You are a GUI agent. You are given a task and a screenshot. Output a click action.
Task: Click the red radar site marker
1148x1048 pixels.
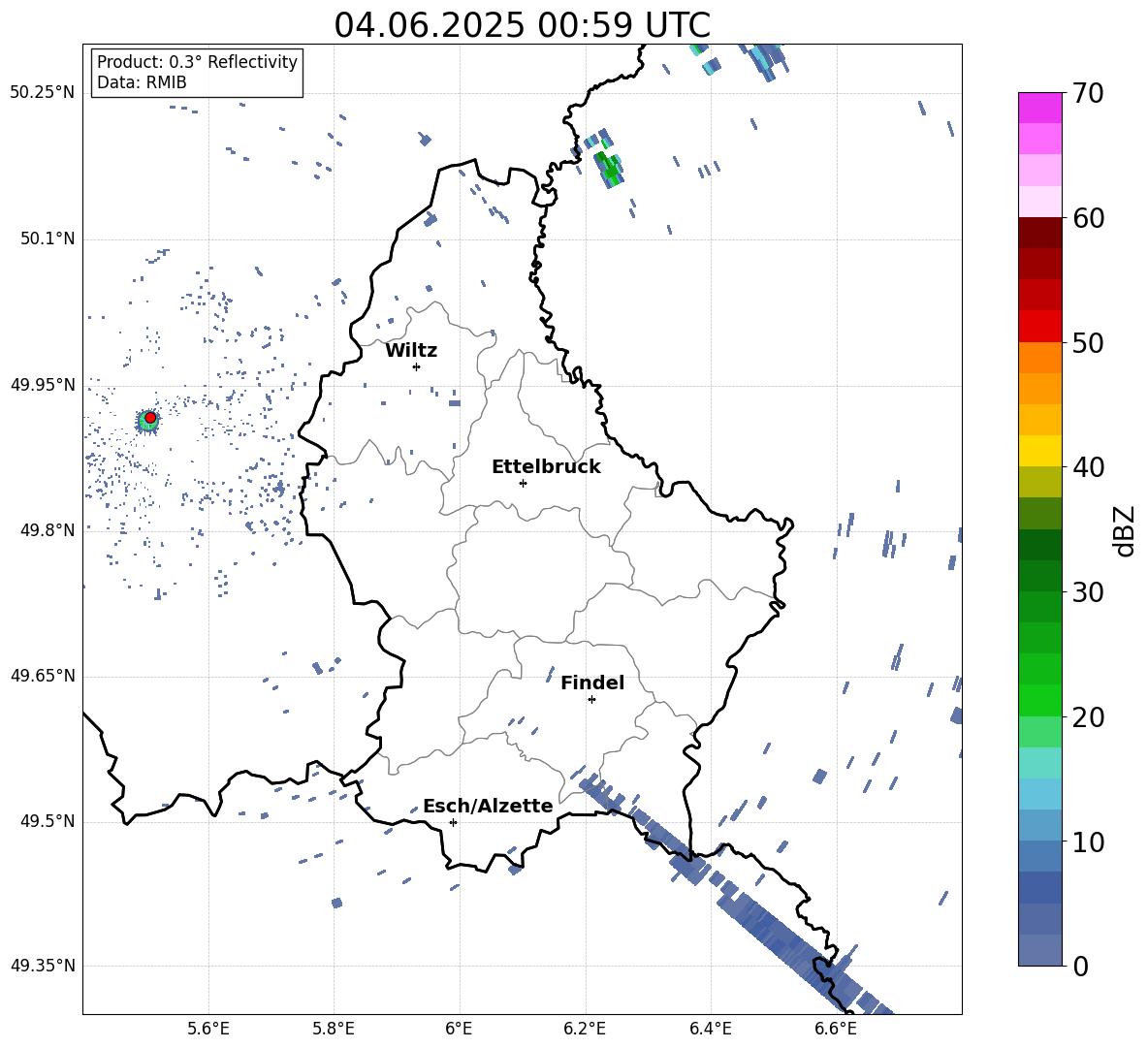click(x=150, y=418)
